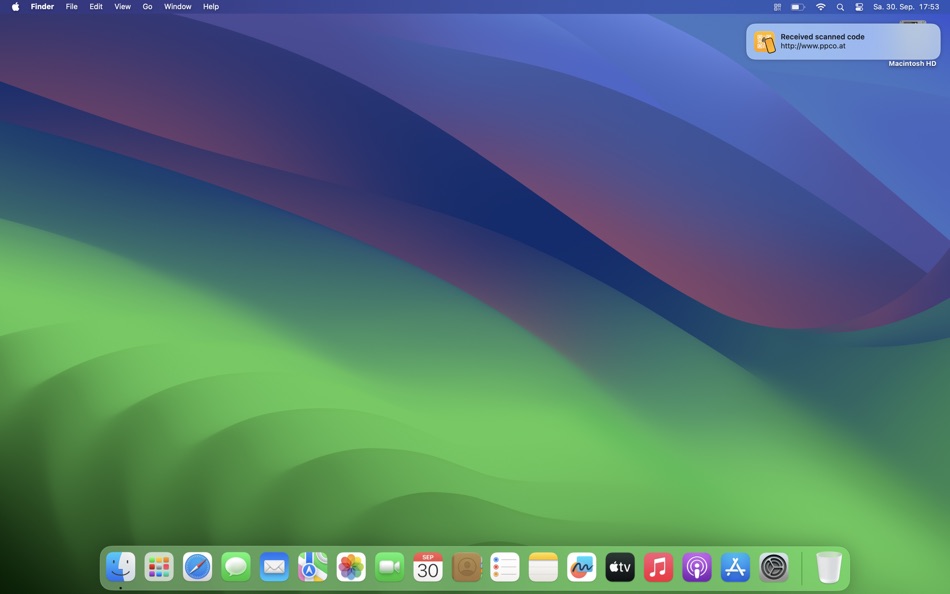
Task: Launch Music from the Dock
Action: pyautogui.click(x=659, y=567)
